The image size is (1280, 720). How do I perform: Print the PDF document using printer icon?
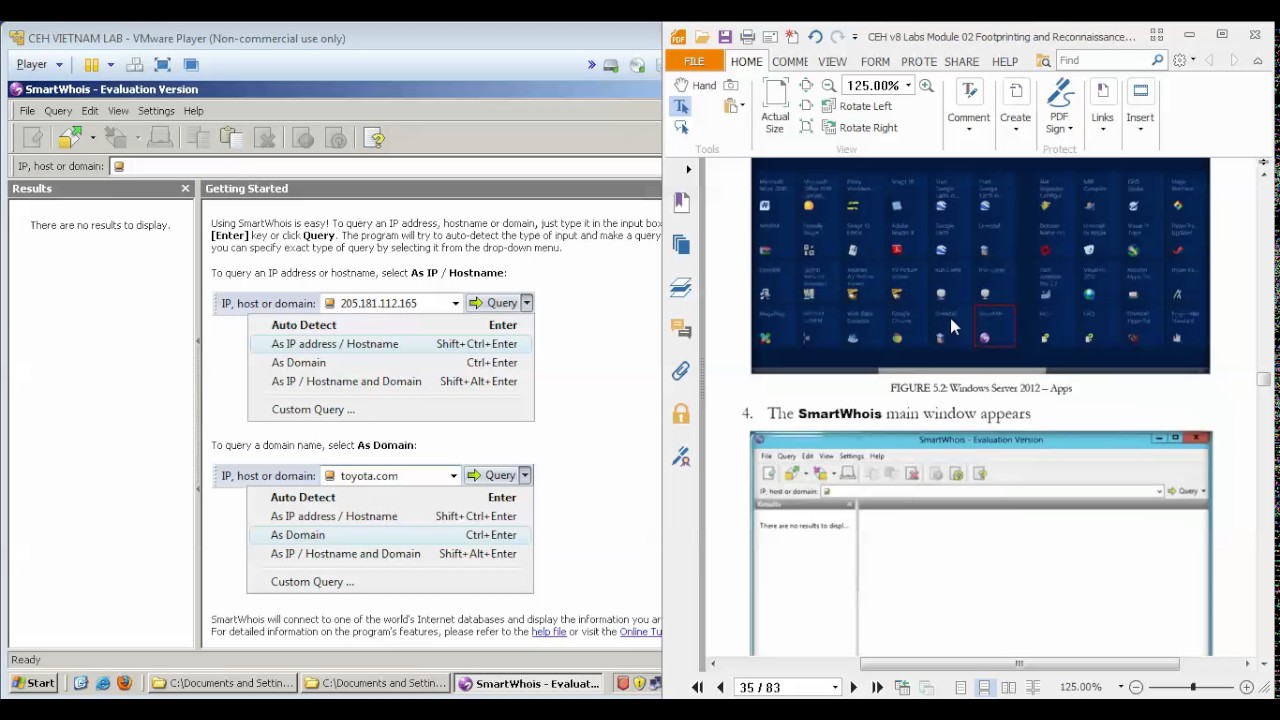pyautogui.click(x=747, y=37)
